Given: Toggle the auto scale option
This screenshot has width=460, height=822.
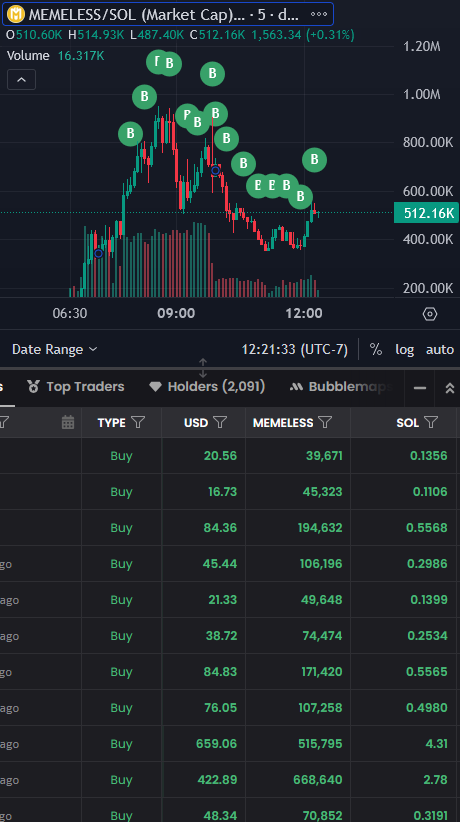Looking at the screenshot, I should pyautogui.click(x=440, y=349).
